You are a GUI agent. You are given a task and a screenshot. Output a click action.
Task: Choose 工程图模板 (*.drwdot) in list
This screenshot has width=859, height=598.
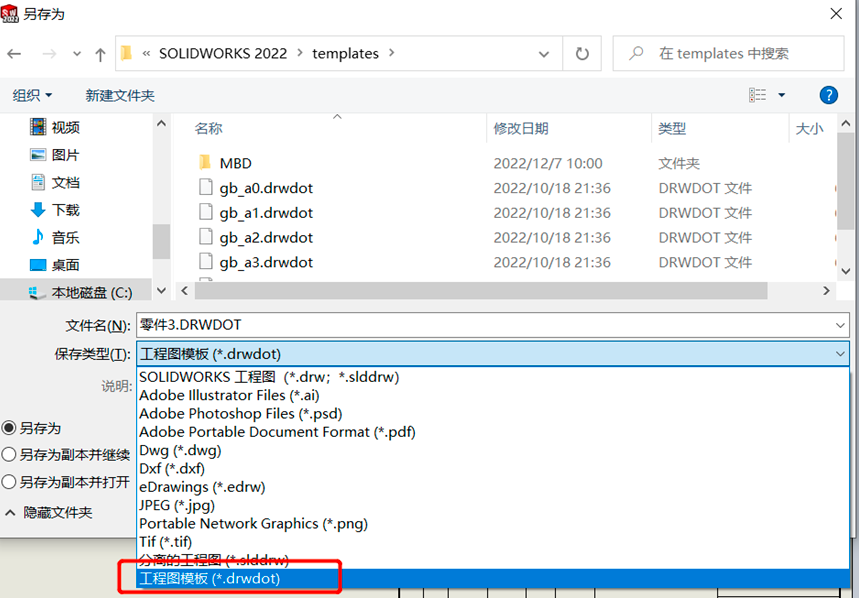click(x=493, y=579)
